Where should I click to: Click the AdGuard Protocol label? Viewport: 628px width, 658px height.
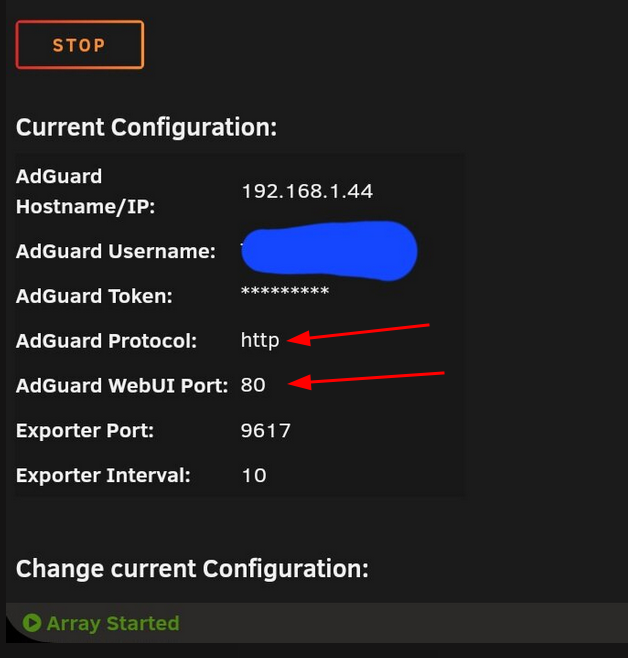point(107,341)
